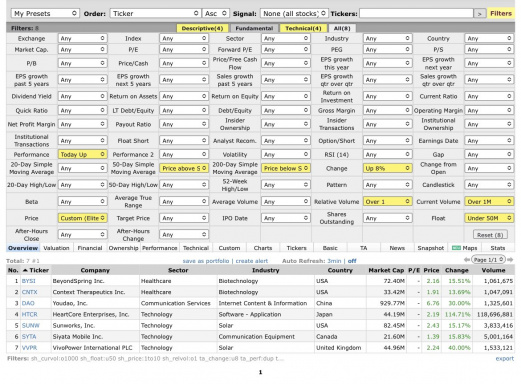Select the Stats view tab
This screenshot has width=521, height=384.
[498, 248]
